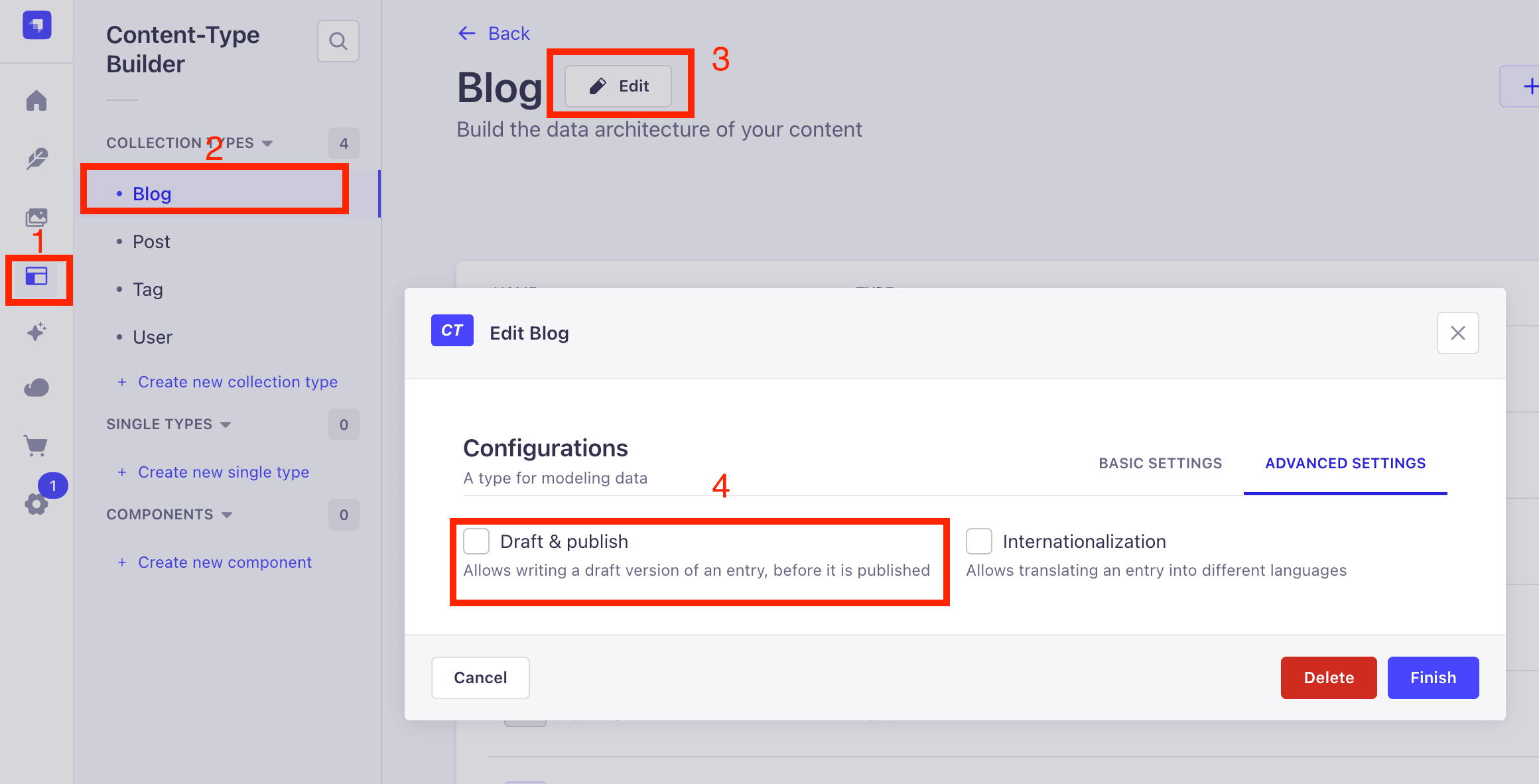This screenshot has width=1539, height=784.
Task: Open the Home icon in sidebar
Action: (x=36, y=101)
